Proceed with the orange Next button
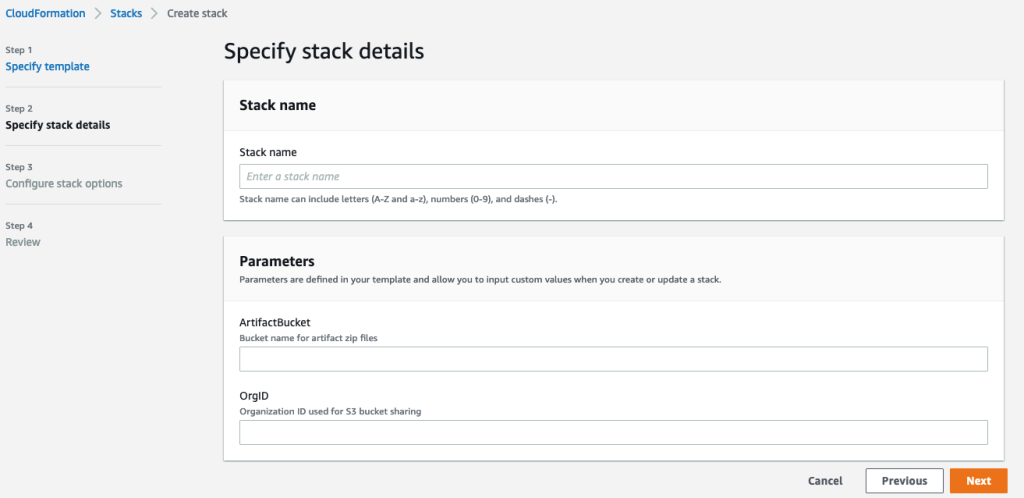The height and width of the screenshot is (498, 1024). pyautogui.click(x=978, y=481)
